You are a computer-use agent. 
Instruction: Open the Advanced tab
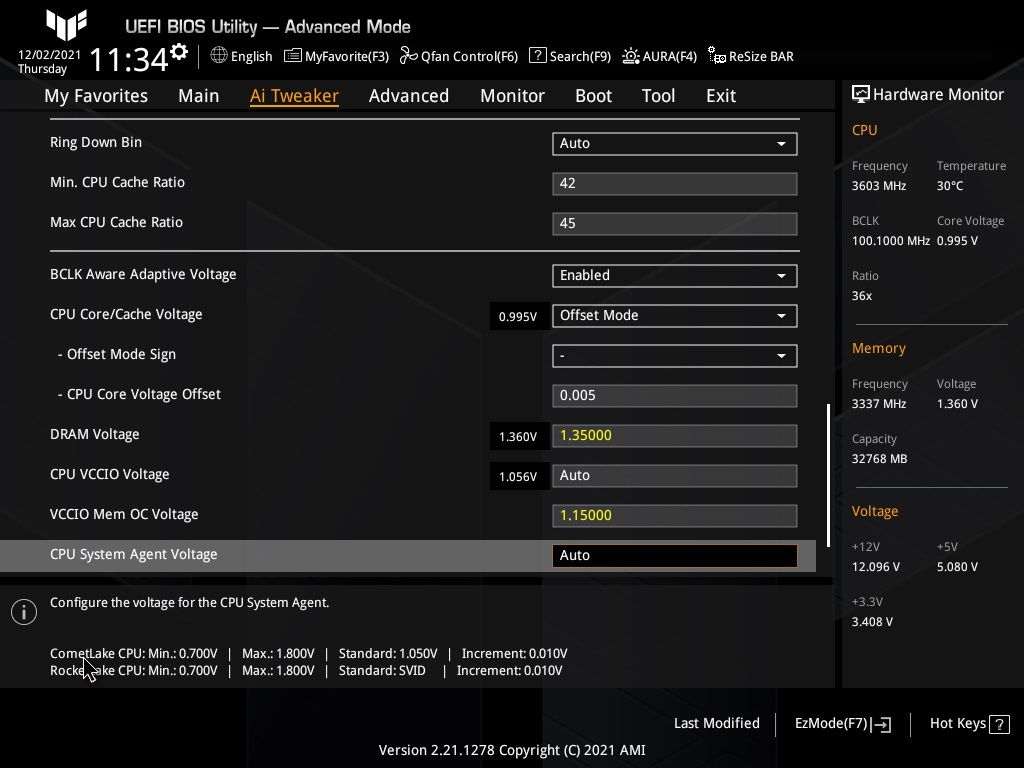(409, 96)
